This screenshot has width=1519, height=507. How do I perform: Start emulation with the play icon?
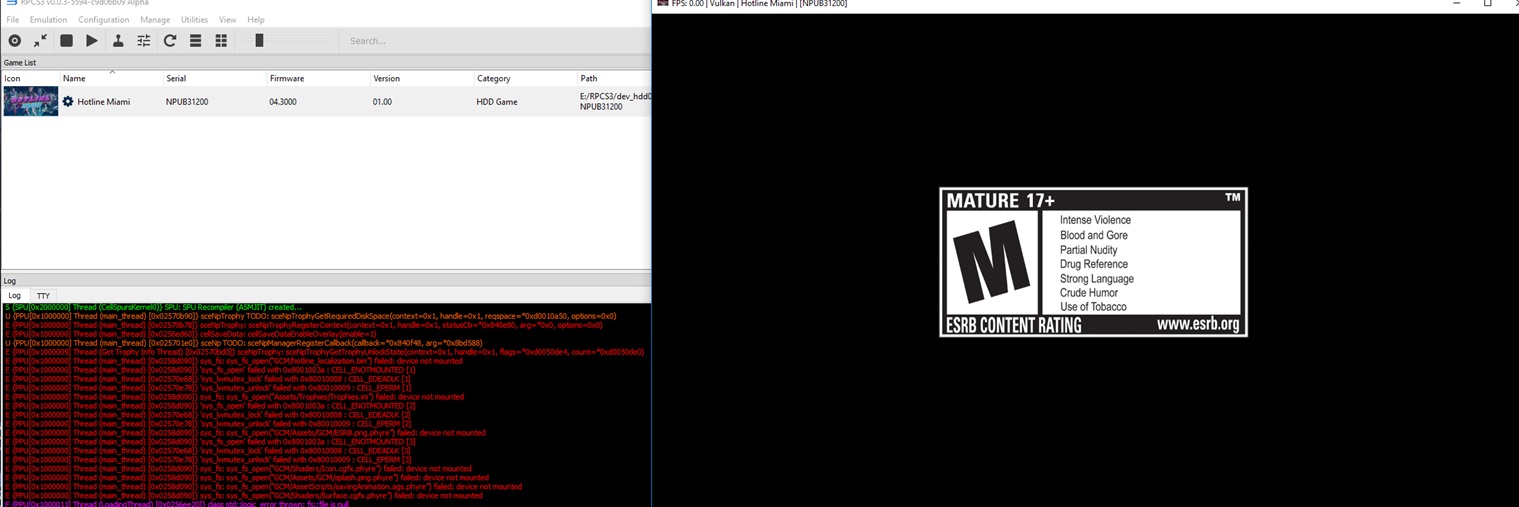(92, 41)
